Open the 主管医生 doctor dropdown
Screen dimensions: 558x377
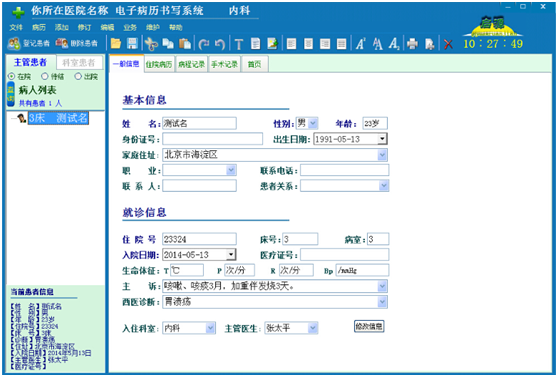[312, 328]
